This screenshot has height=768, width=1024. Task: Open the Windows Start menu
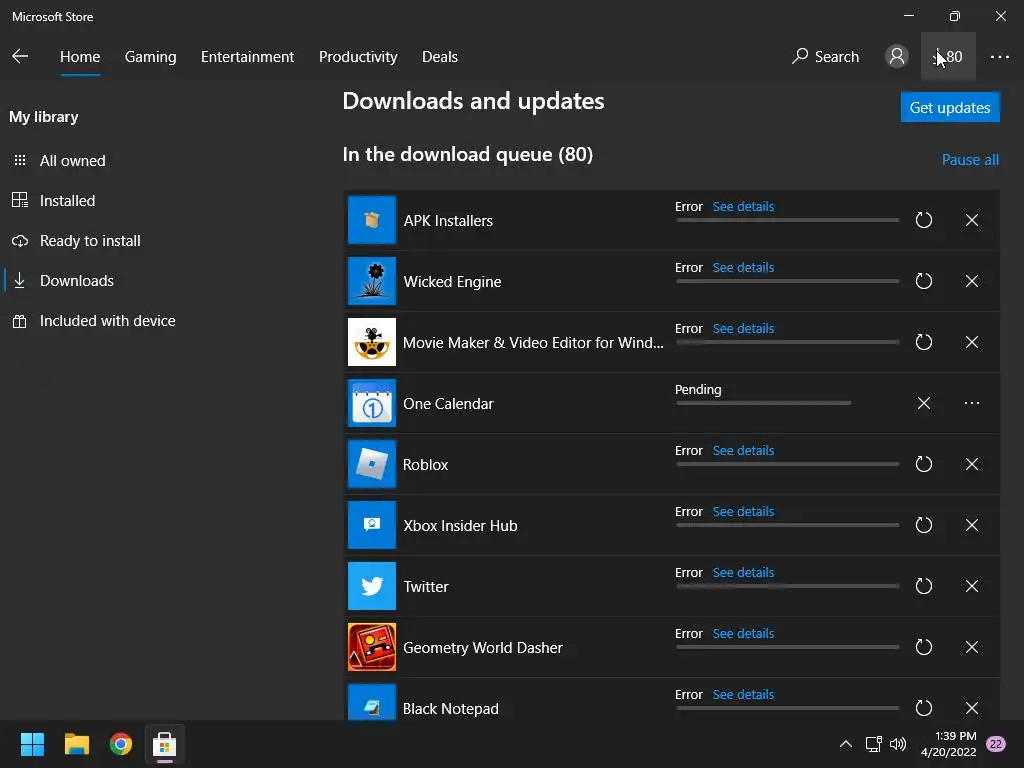coord(32,744)
